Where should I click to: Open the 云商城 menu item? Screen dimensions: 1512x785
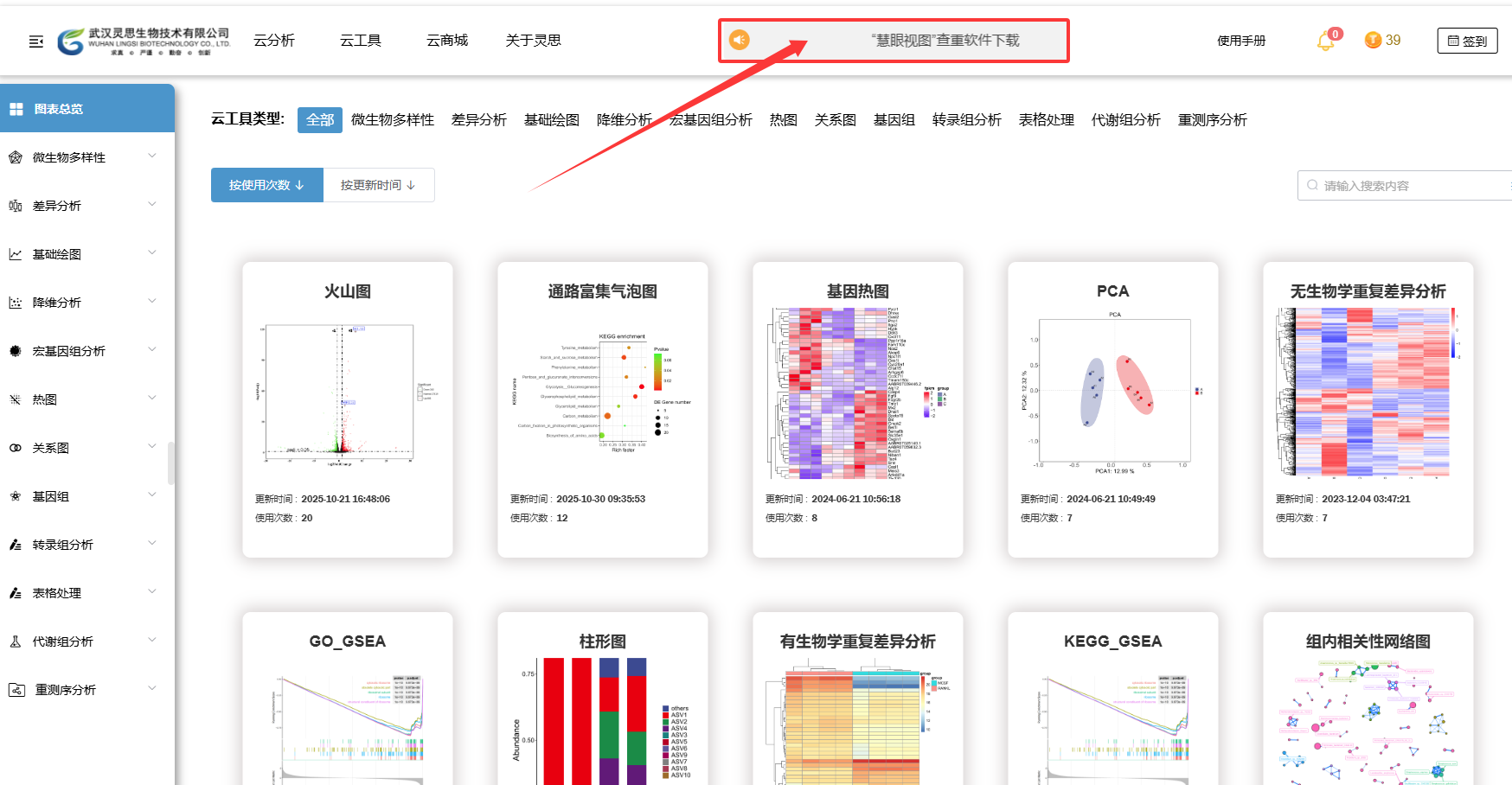[x=446, y=40]
